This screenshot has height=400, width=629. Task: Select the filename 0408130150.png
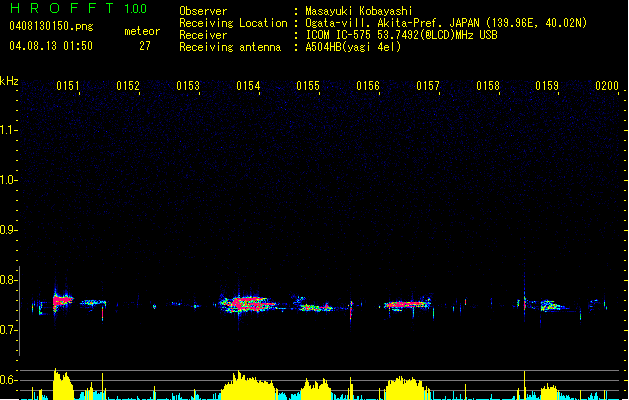coord(51,26)
